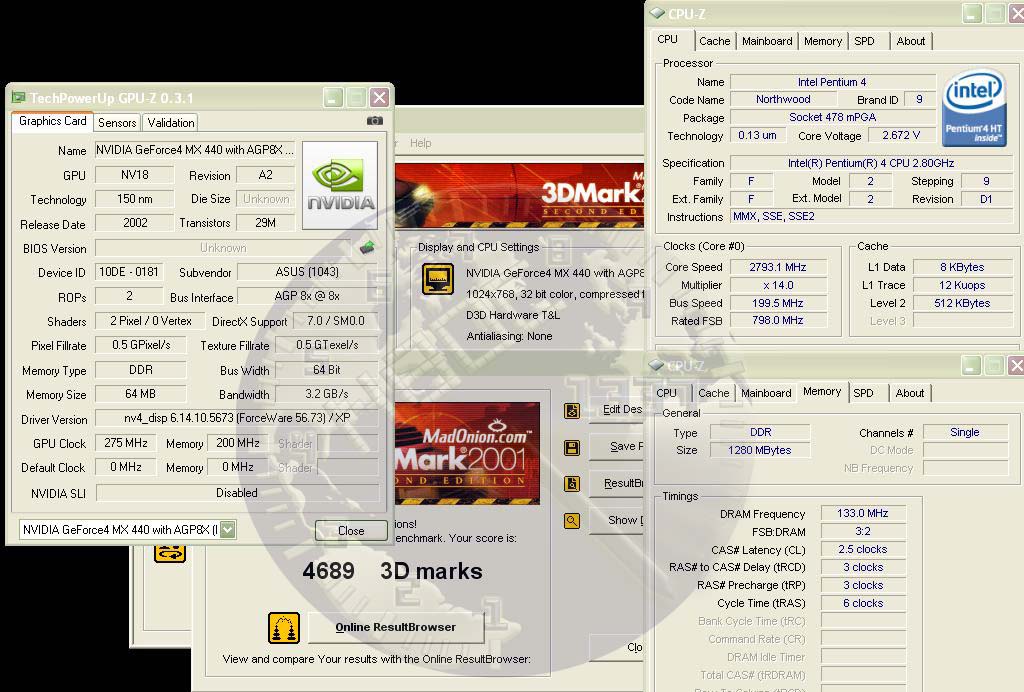Open the Help menu in 3DMark window

click(x=421, y=143)
